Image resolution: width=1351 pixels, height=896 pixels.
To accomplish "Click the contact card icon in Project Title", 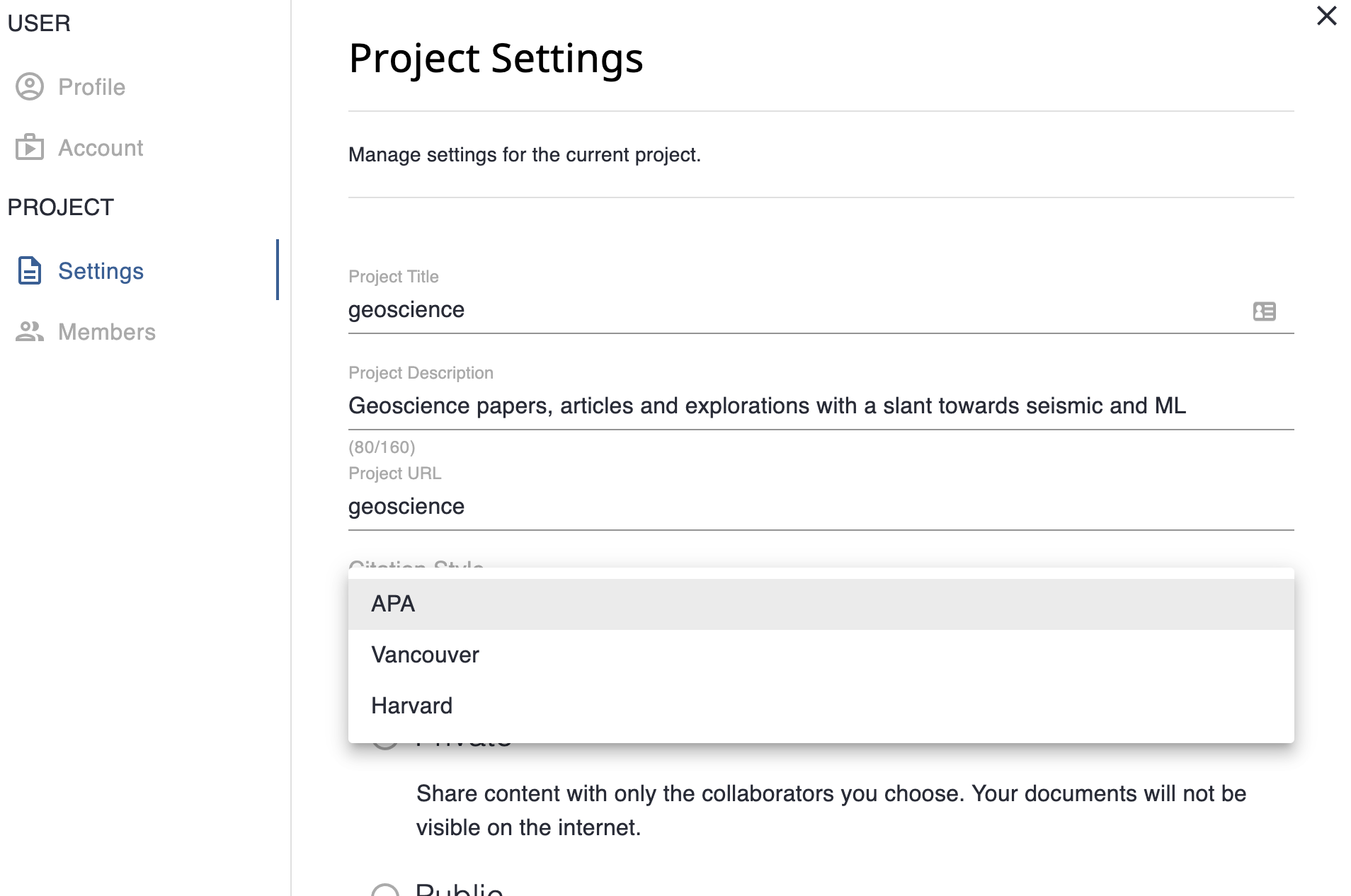I will coord(1264,311).
